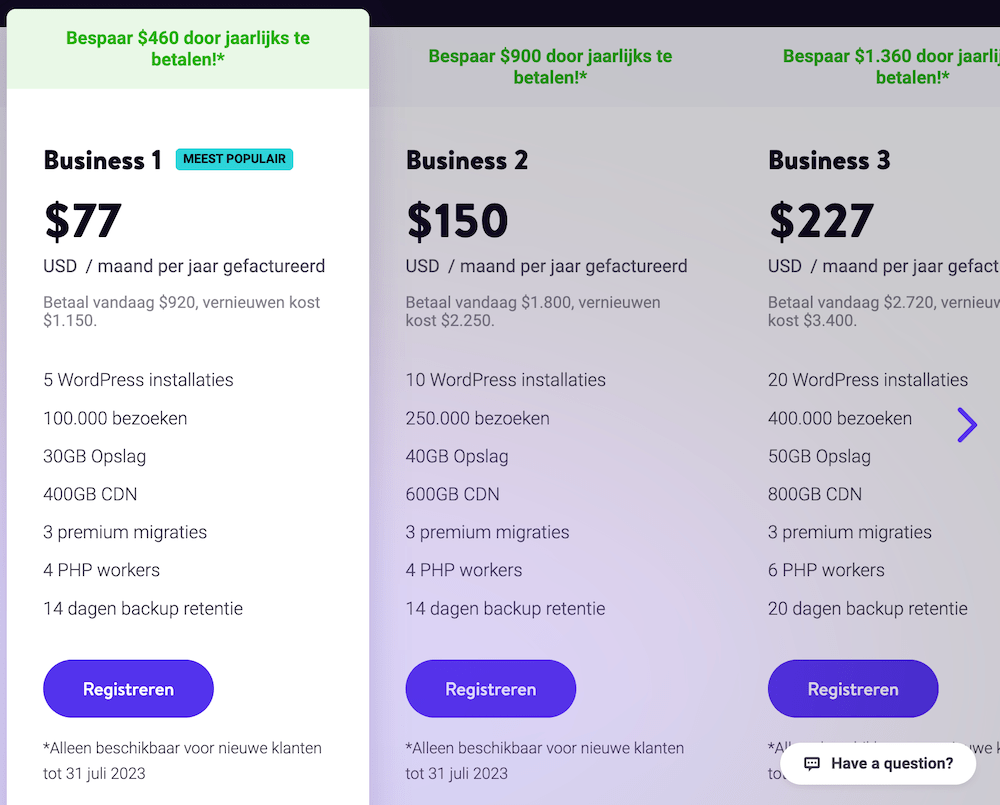This screenshot has height=805, width=1000.
Task: Click the "5 WordPress installaties" feature
Action: 138,380
